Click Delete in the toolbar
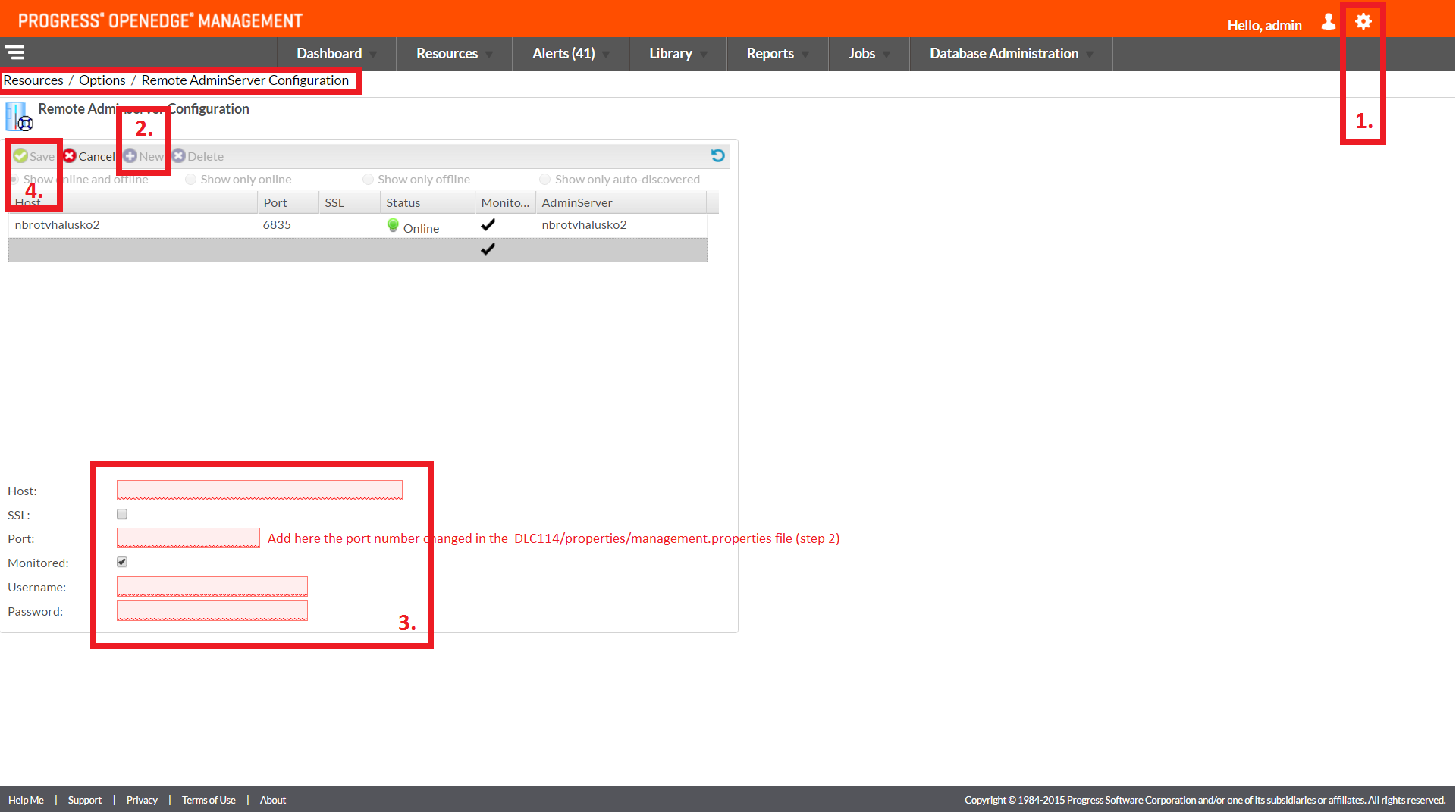This screenshot has height=812, width=1456. click(198, 156)
